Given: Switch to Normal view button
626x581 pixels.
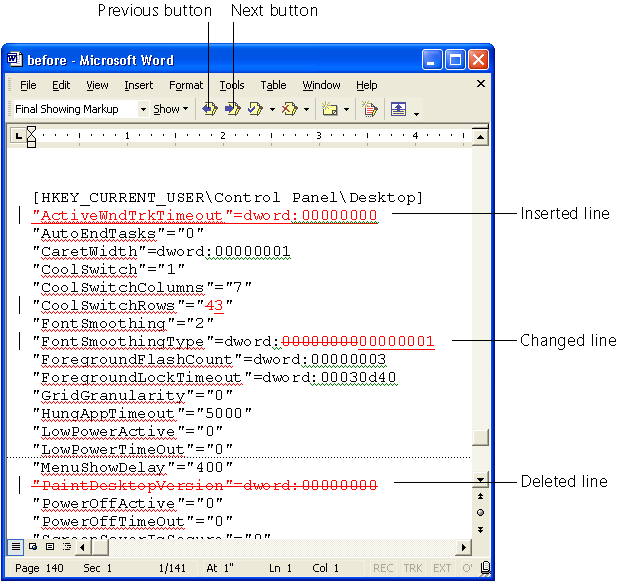Looking at the screenshot, I should coord(16,547).
